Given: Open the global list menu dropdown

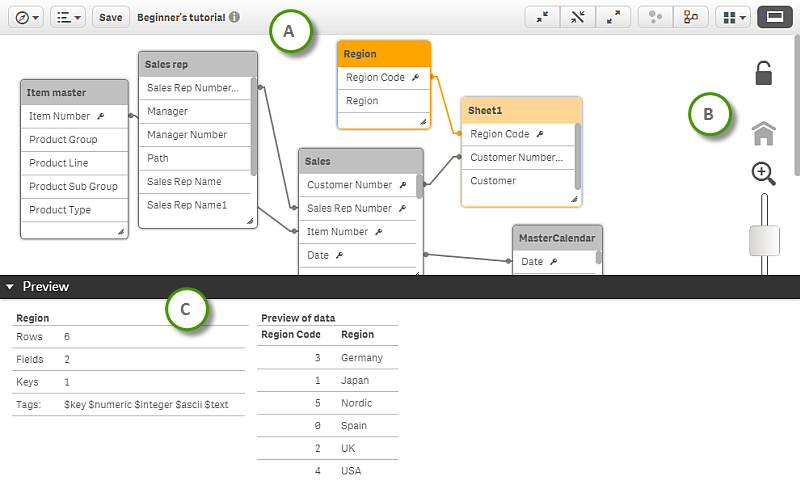Looking at the screenshot, I should tap(68, 17).
